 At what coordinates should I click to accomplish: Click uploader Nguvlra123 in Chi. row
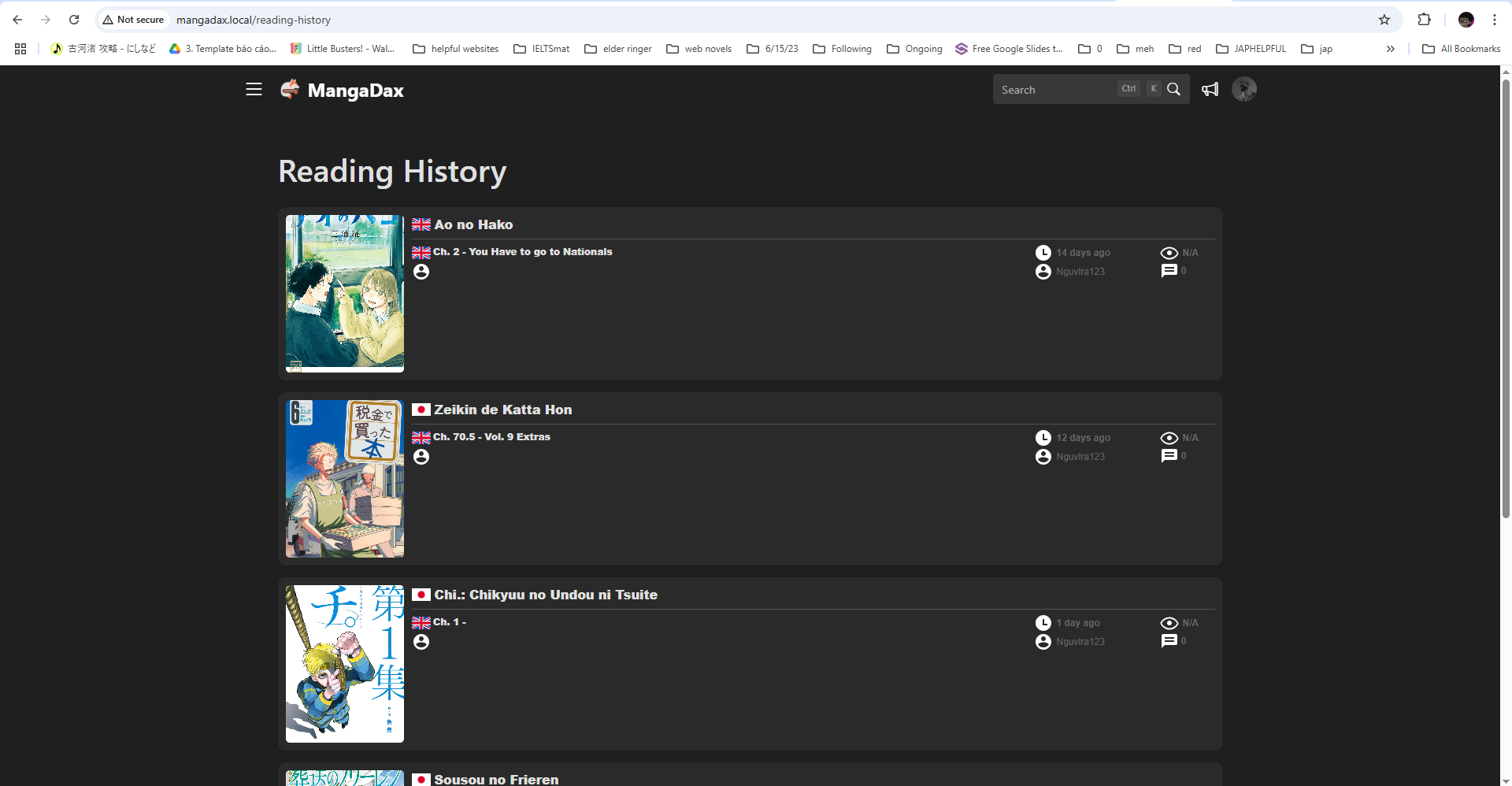point(1080,642)
